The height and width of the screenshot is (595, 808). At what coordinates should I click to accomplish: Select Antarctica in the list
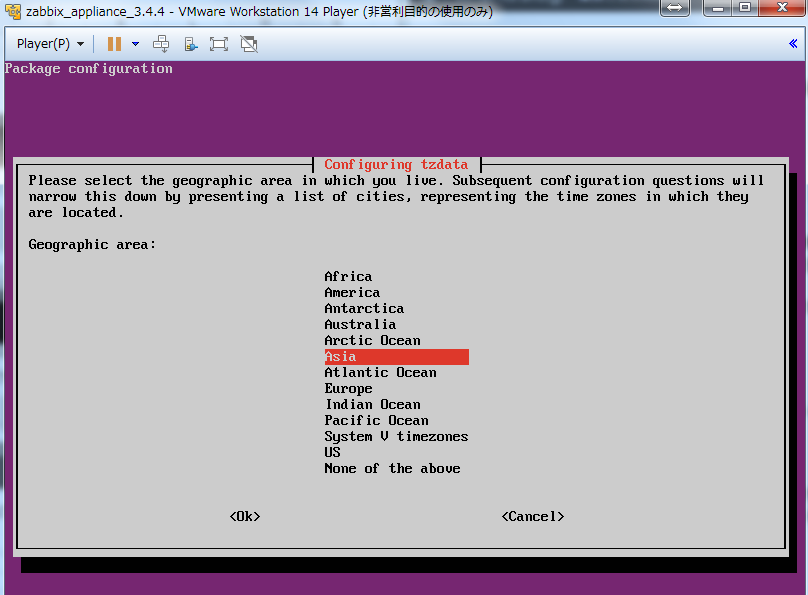pos(364,309)
